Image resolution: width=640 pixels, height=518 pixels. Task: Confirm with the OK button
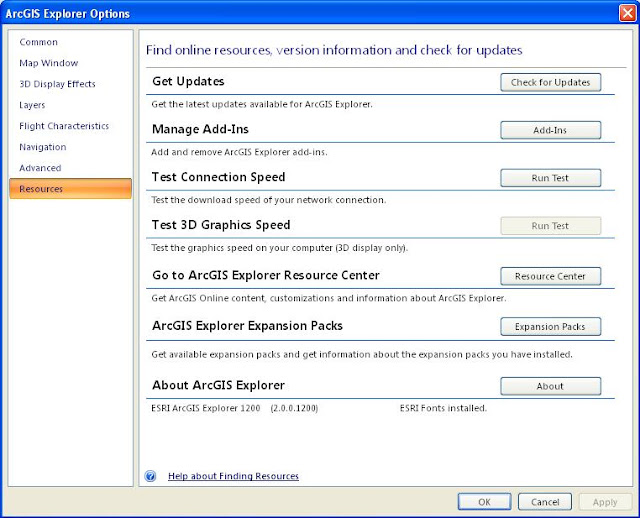click(x=484, y=502)
